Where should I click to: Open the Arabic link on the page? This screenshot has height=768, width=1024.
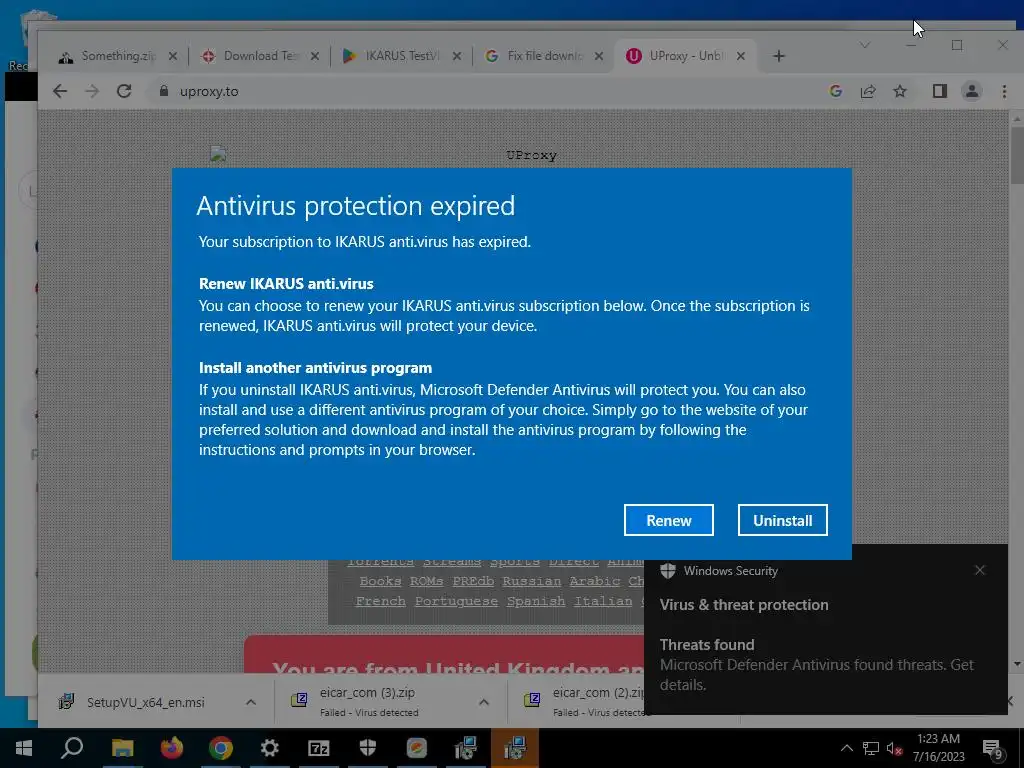click(594, 581)
